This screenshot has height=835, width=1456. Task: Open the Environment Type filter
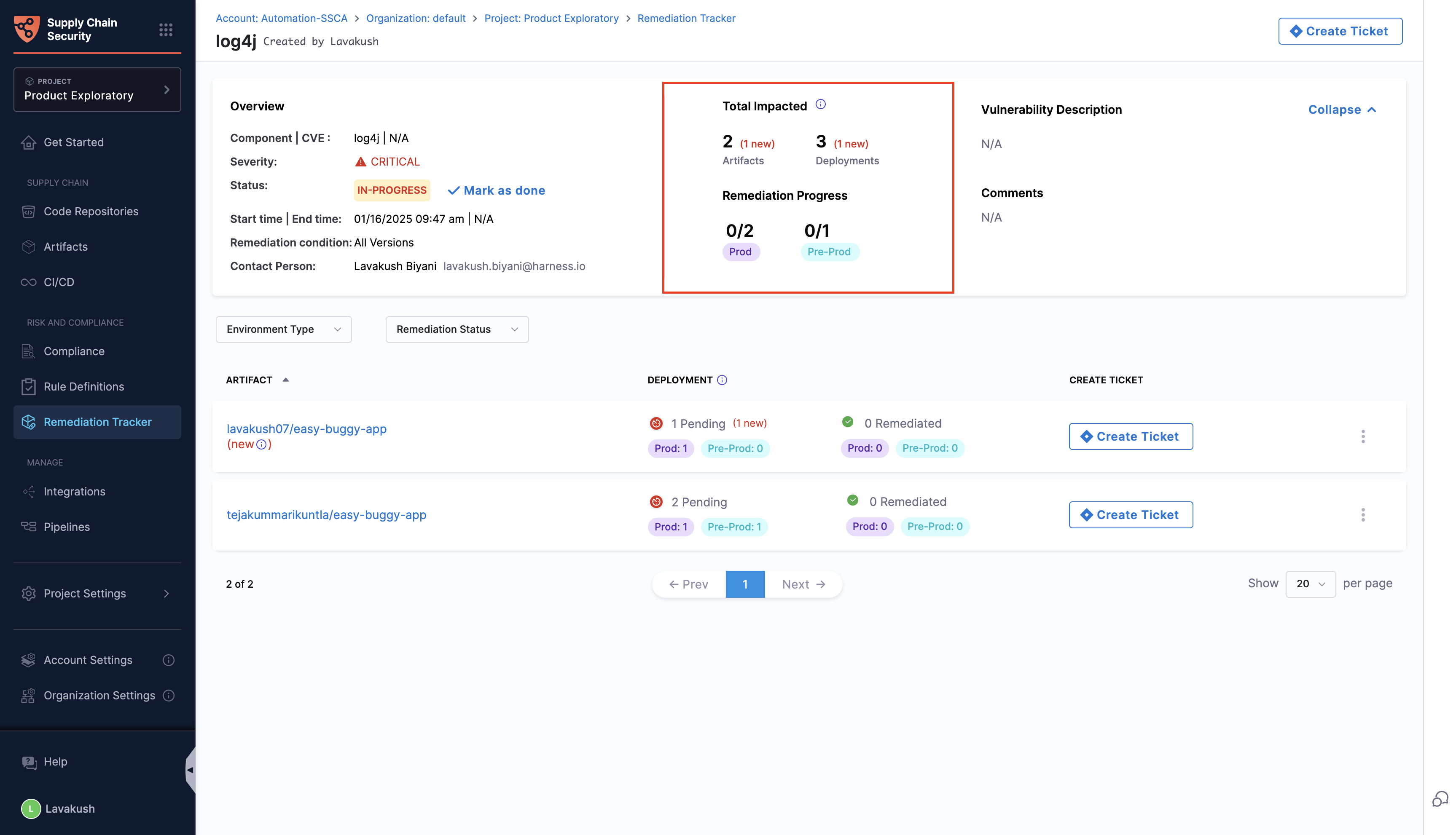click(283, 329)
